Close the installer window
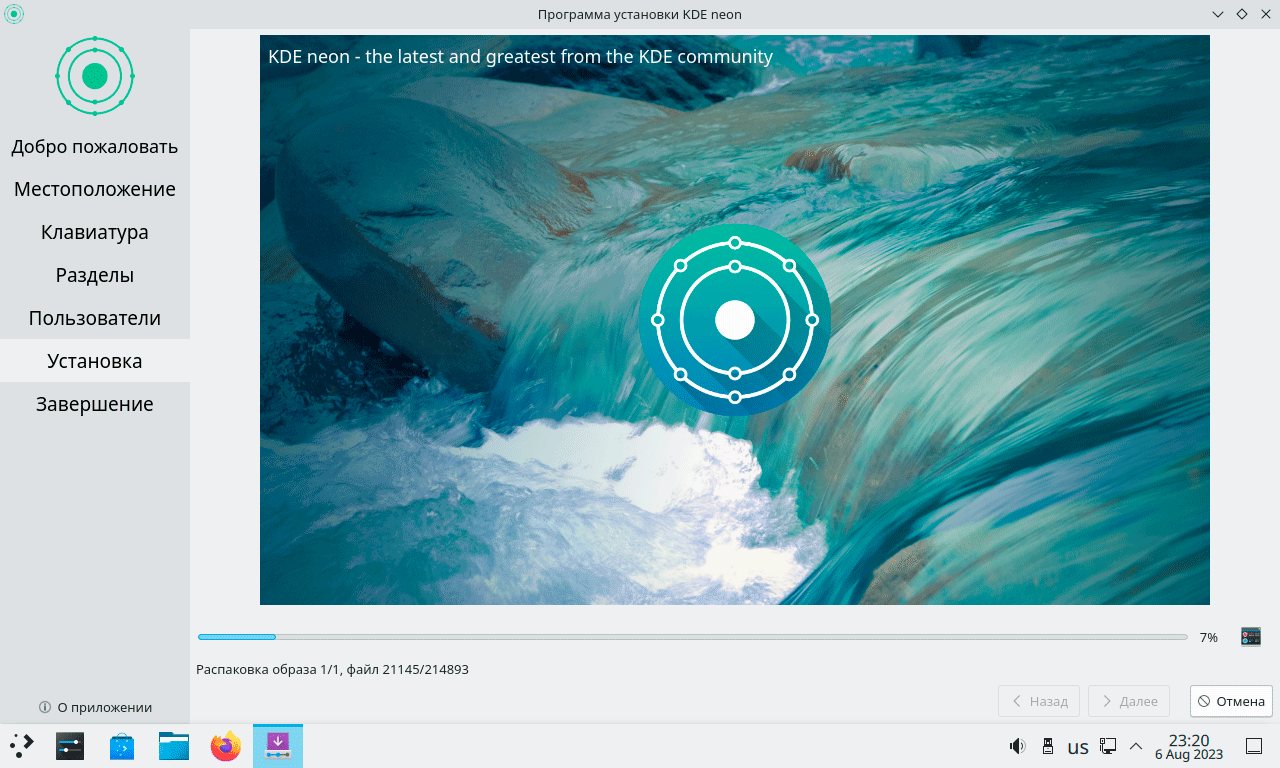Screen dimensions: 1280x768 coord(1266,14)
